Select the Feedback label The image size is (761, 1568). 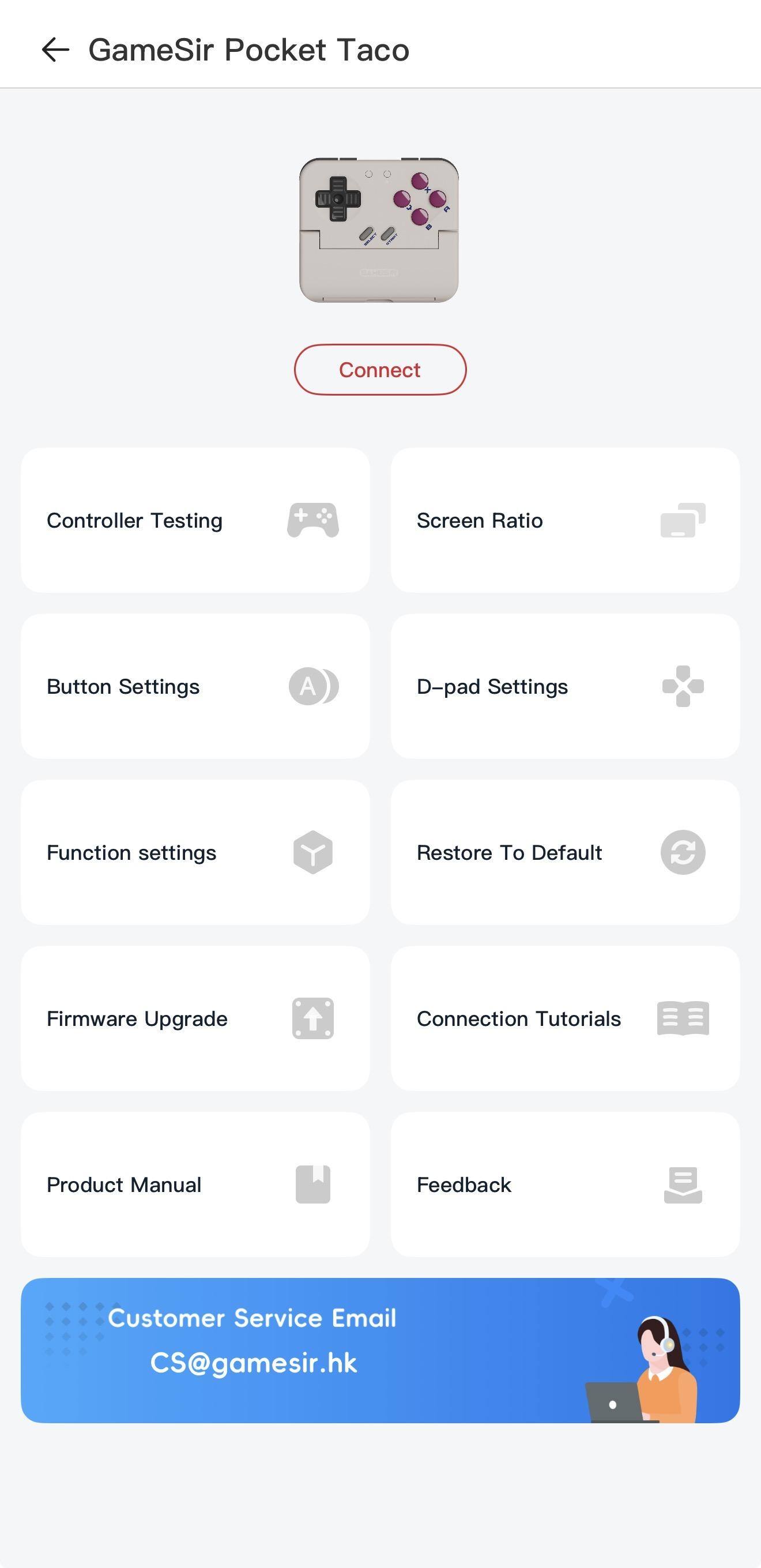(464, 1185)
